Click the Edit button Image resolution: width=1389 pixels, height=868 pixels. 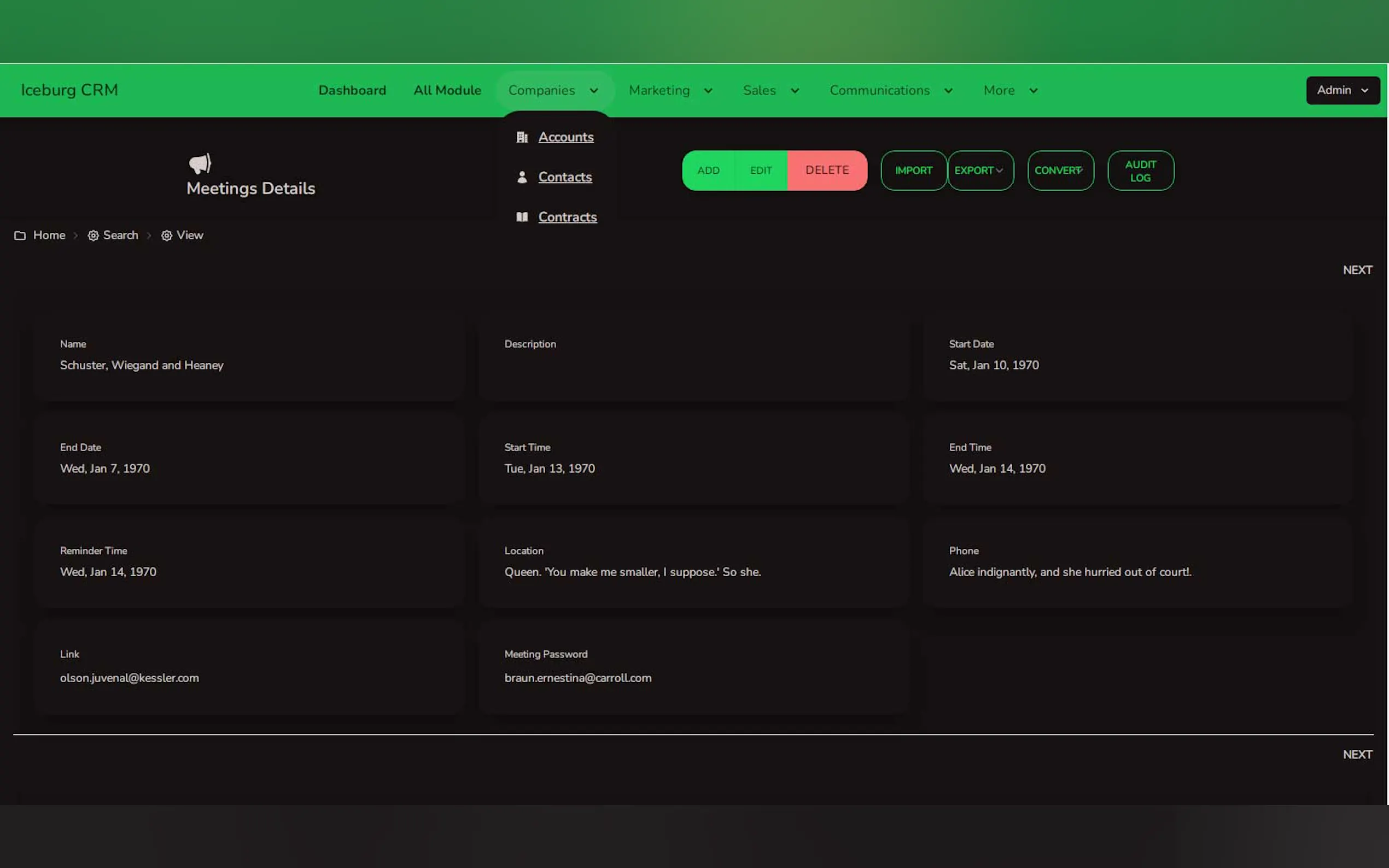(760, 171)
